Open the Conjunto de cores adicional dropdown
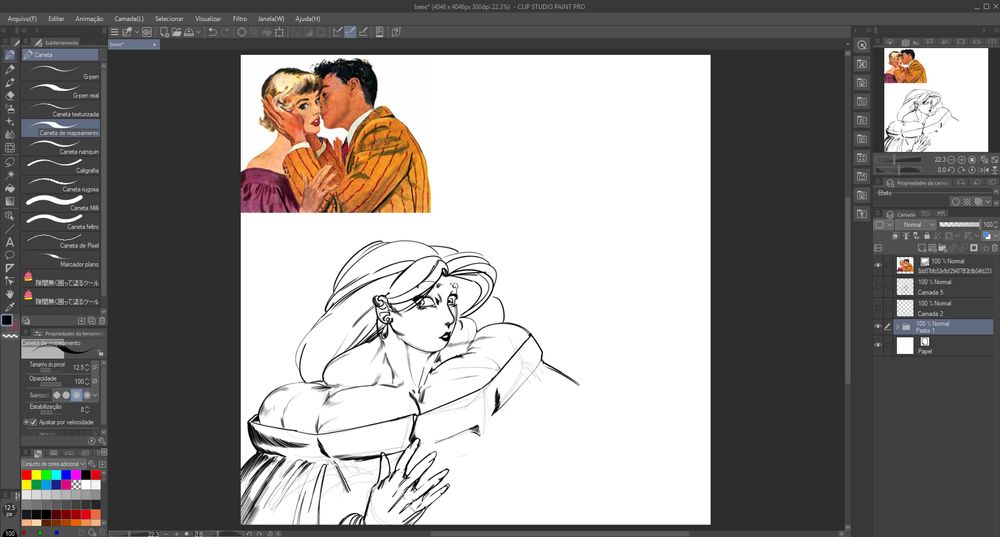The width and height of the screenshot is (1000, 537). coord(54,464)
